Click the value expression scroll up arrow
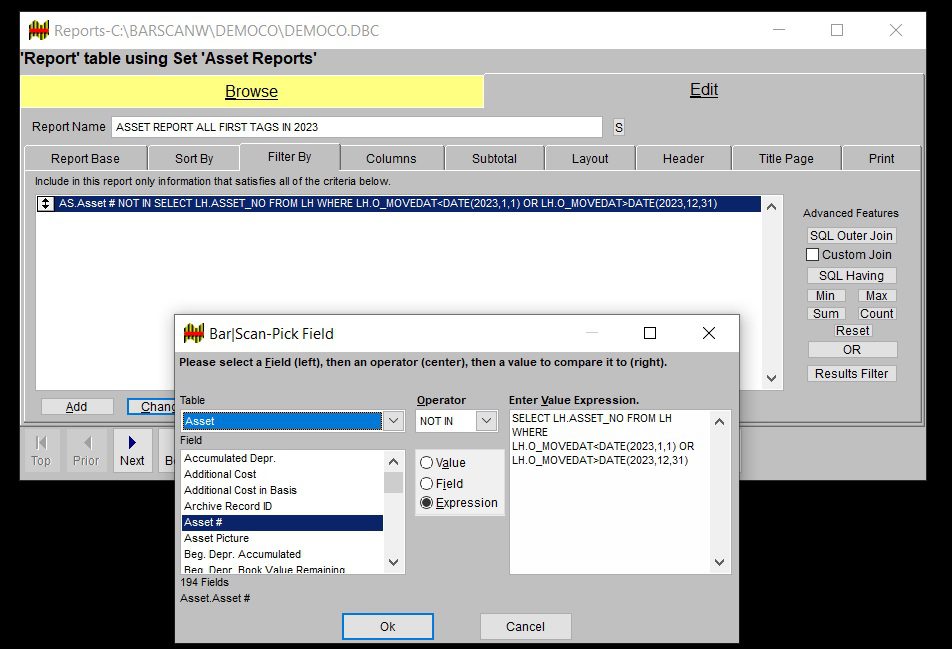 coord(719,421)
